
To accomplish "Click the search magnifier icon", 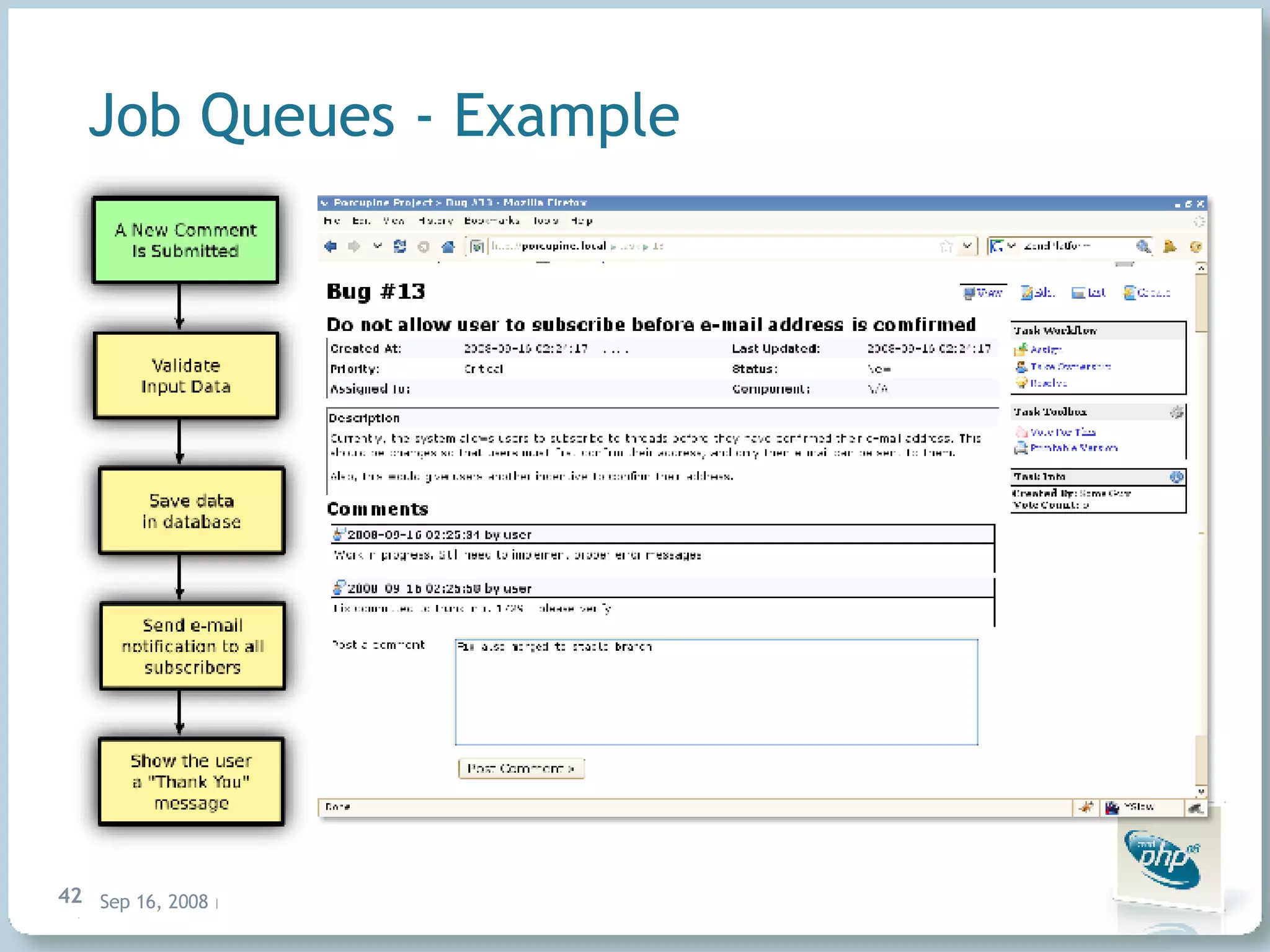I will 1143,247.
